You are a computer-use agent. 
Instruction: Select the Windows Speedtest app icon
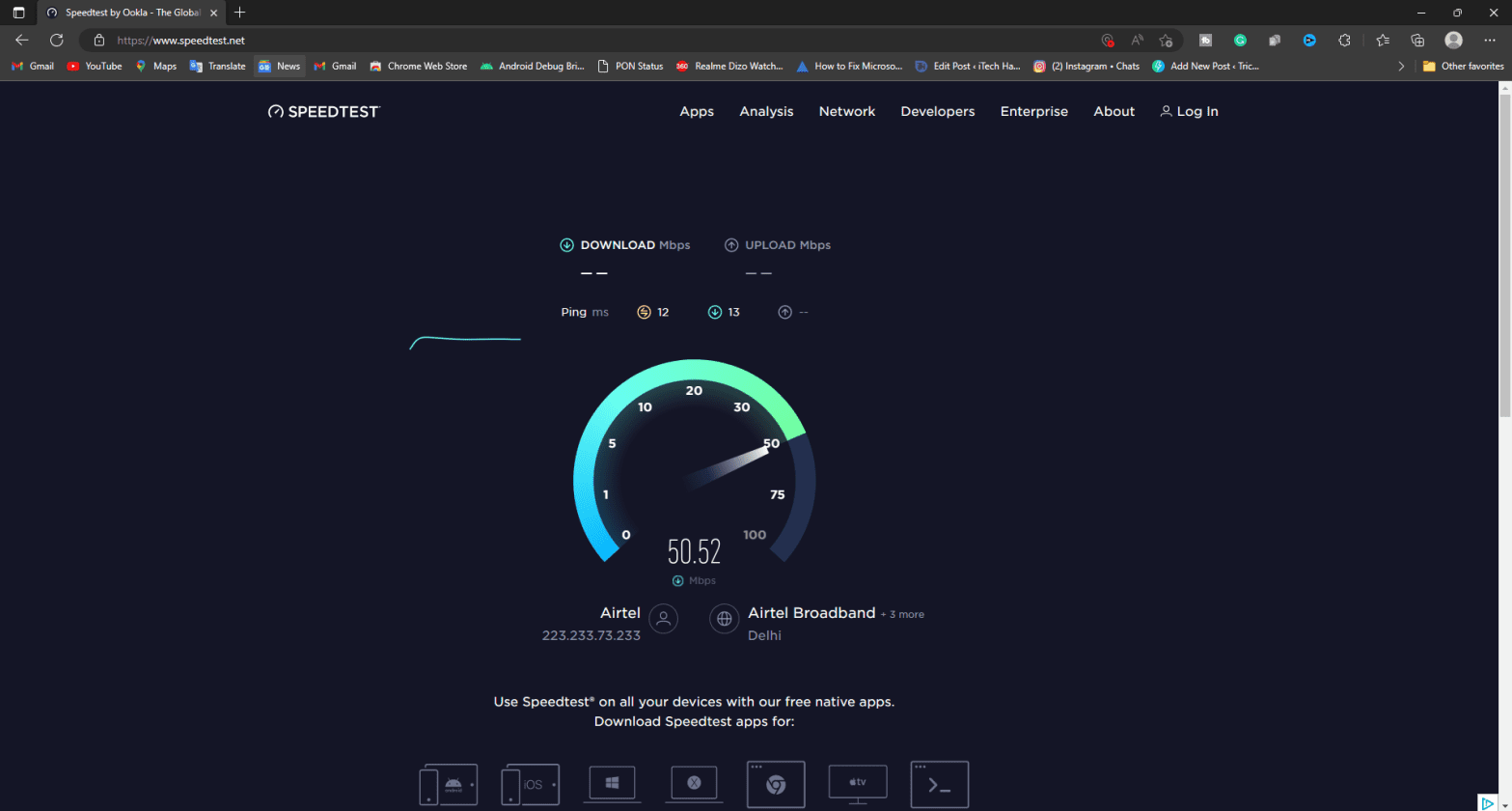611,784
